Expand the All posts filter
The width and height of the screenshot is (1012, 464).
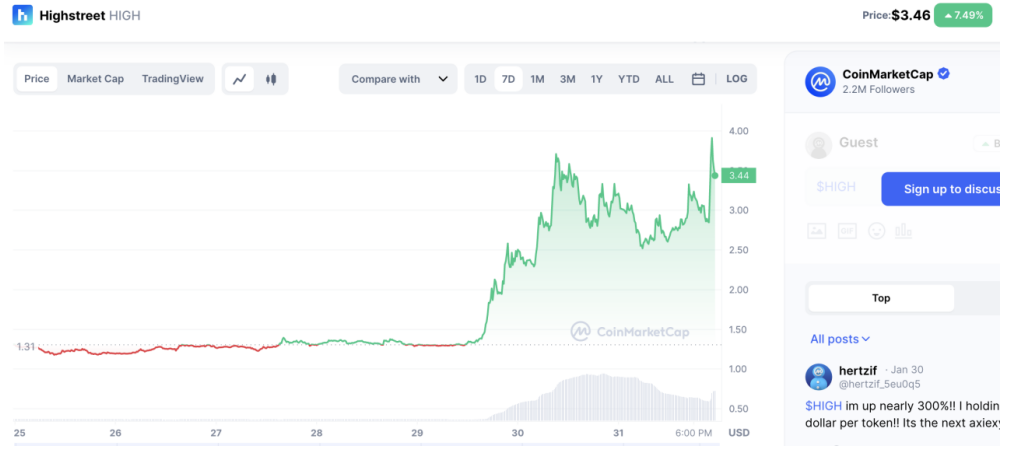(840, 339)
